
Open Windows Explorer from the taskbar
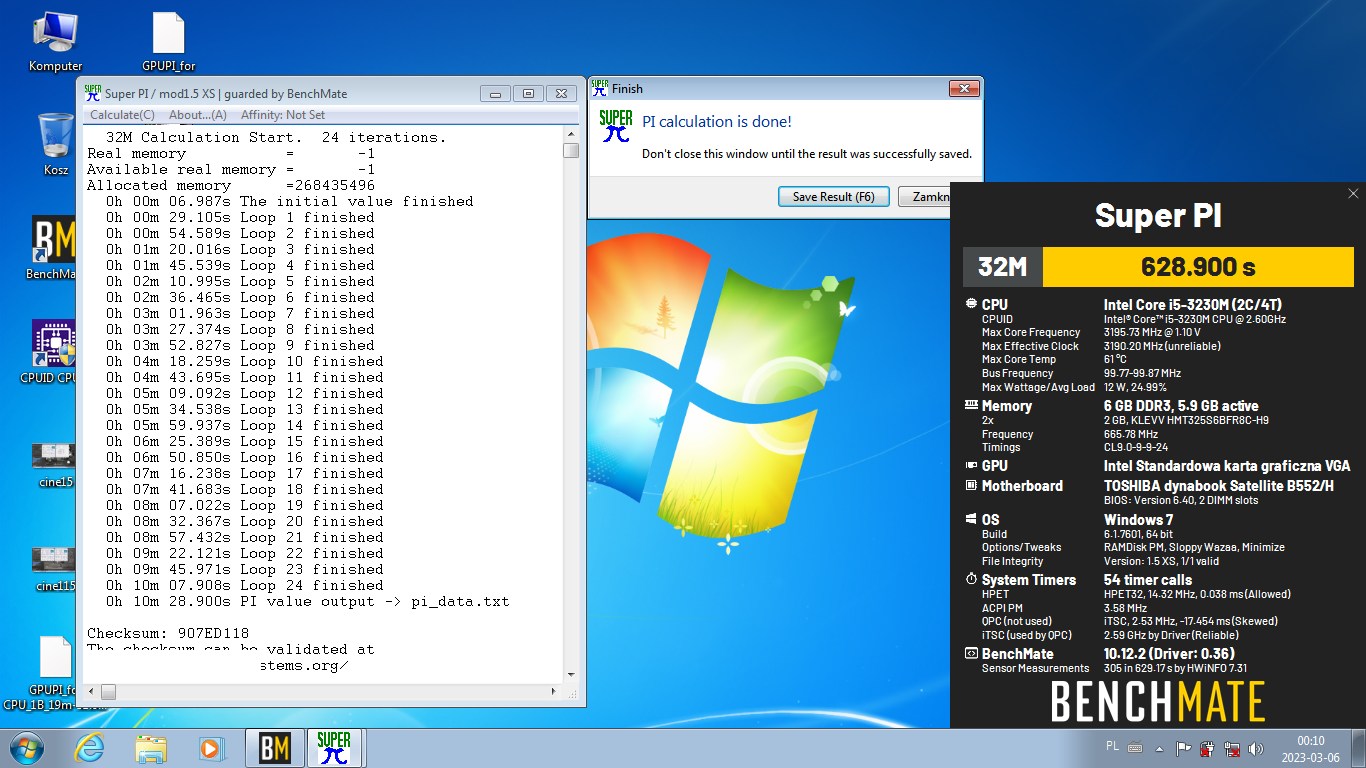pos(151,748)
